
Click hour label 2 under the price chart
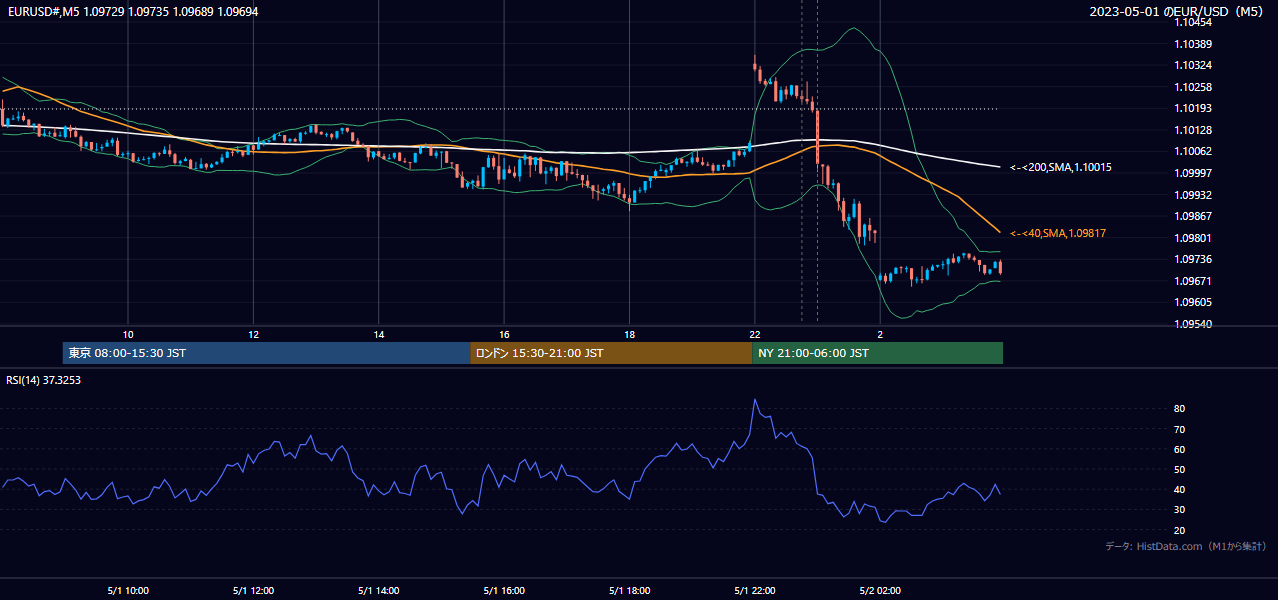coord(880,334)
